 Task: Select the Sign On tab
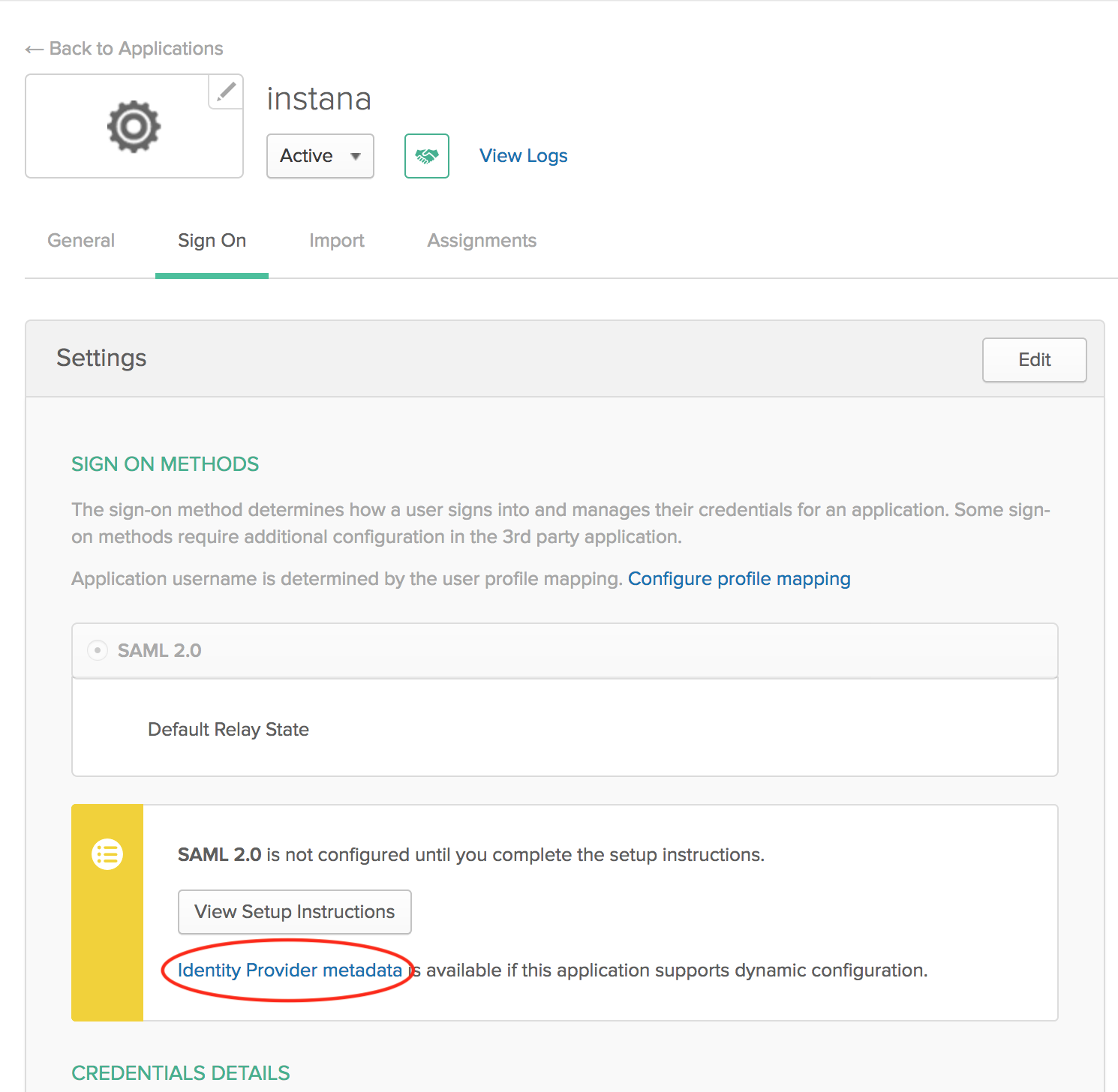tap(212, 241)
